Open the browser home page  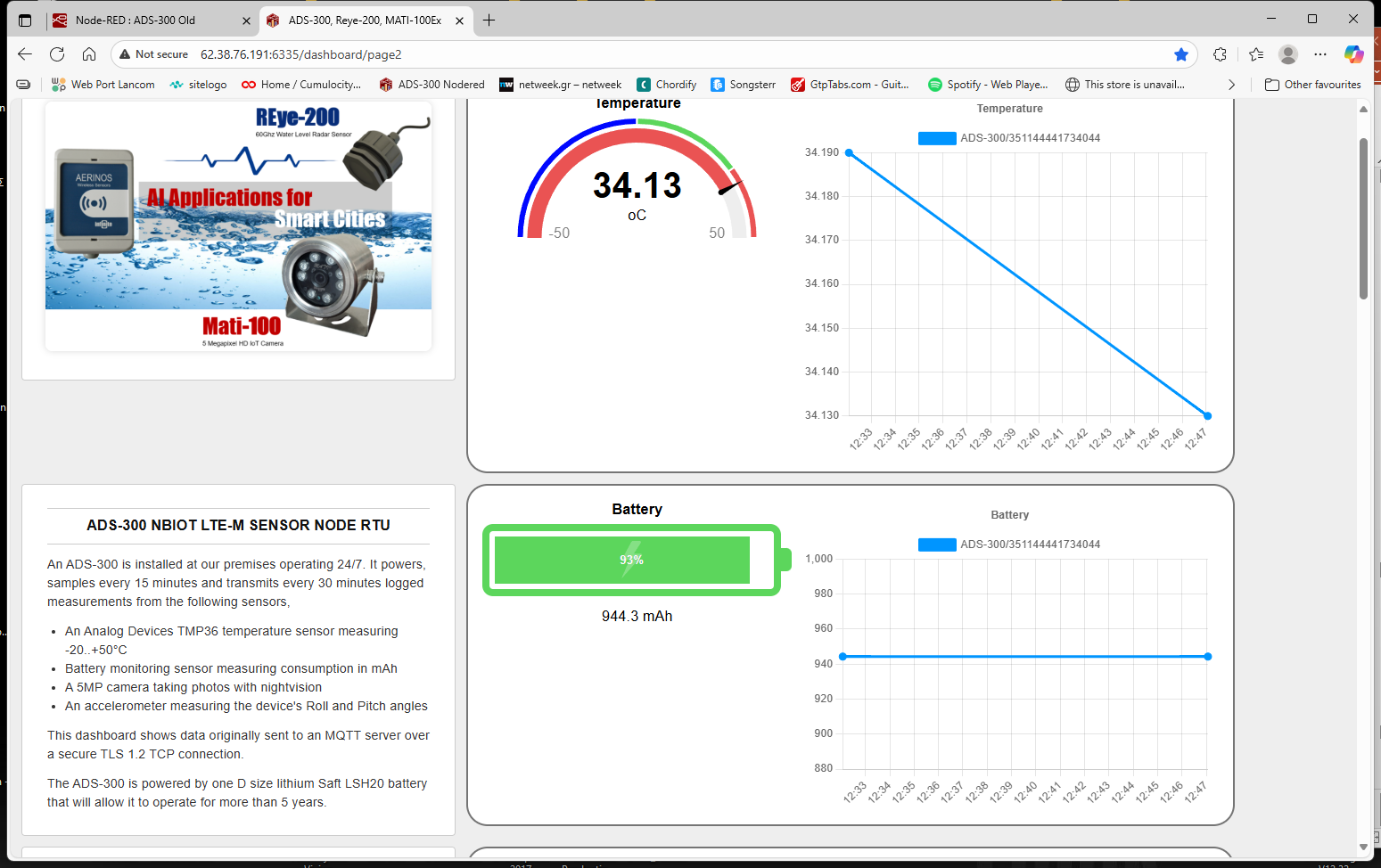pos(89,54)
